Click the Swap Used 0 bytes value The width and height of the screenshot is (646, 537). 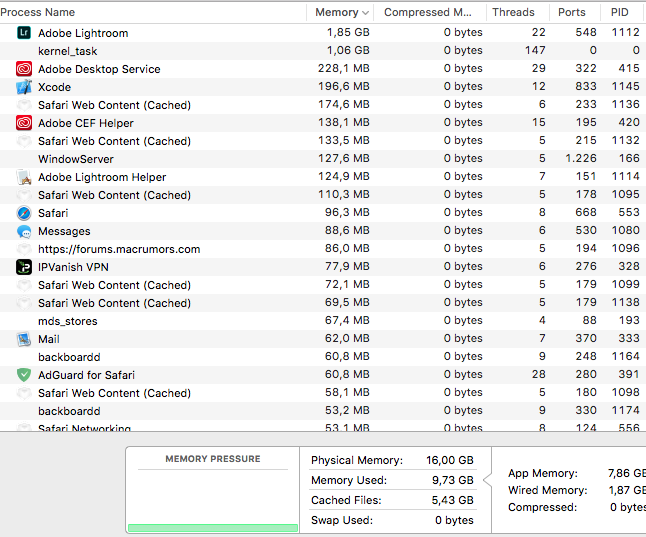[x=454, y=520]
